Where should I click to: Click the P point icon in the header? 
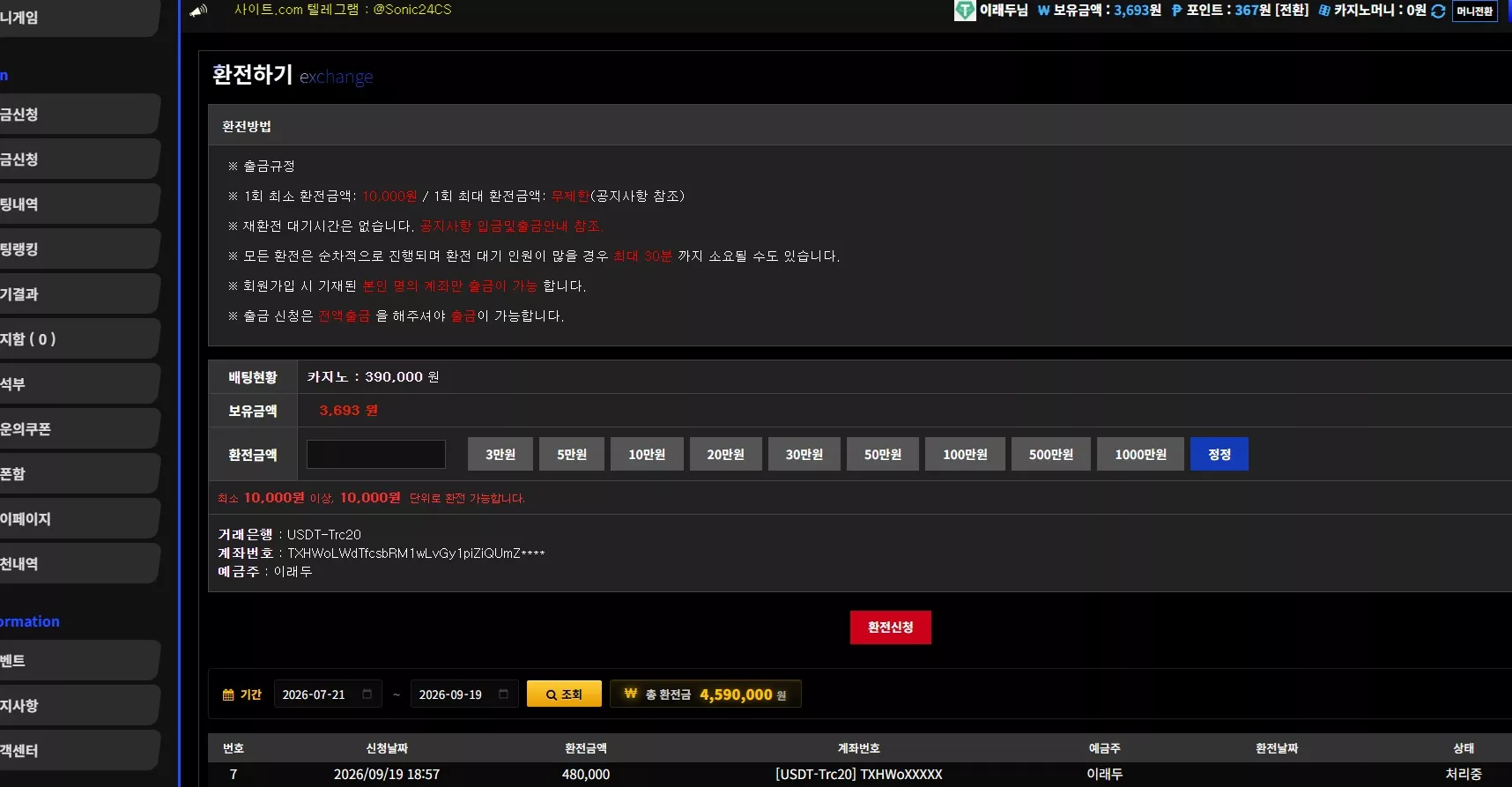1176,11
